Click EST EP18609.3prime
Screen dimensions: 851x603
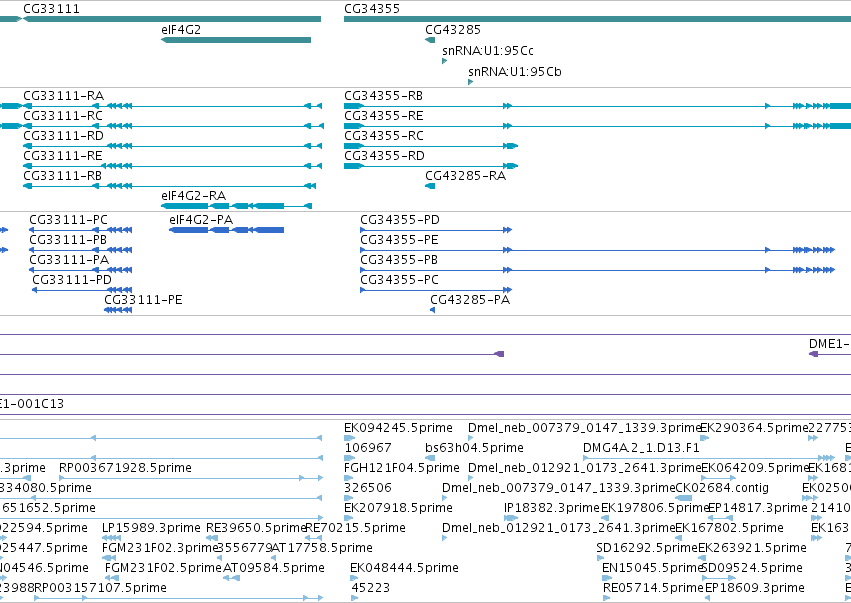pos(754,588)
